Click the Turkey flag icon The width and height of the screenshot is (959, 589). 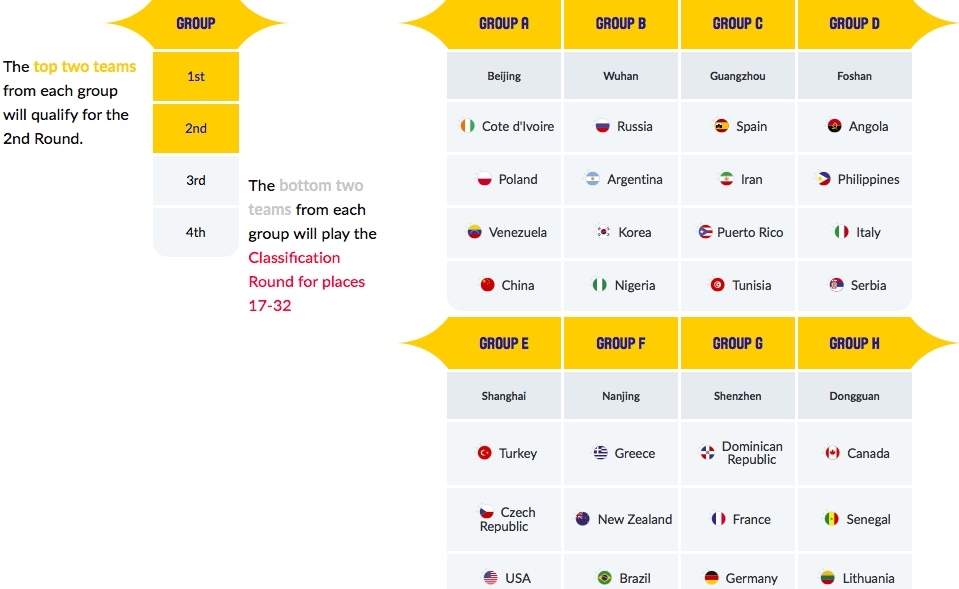pyautogui.click(x=485, y=453)
